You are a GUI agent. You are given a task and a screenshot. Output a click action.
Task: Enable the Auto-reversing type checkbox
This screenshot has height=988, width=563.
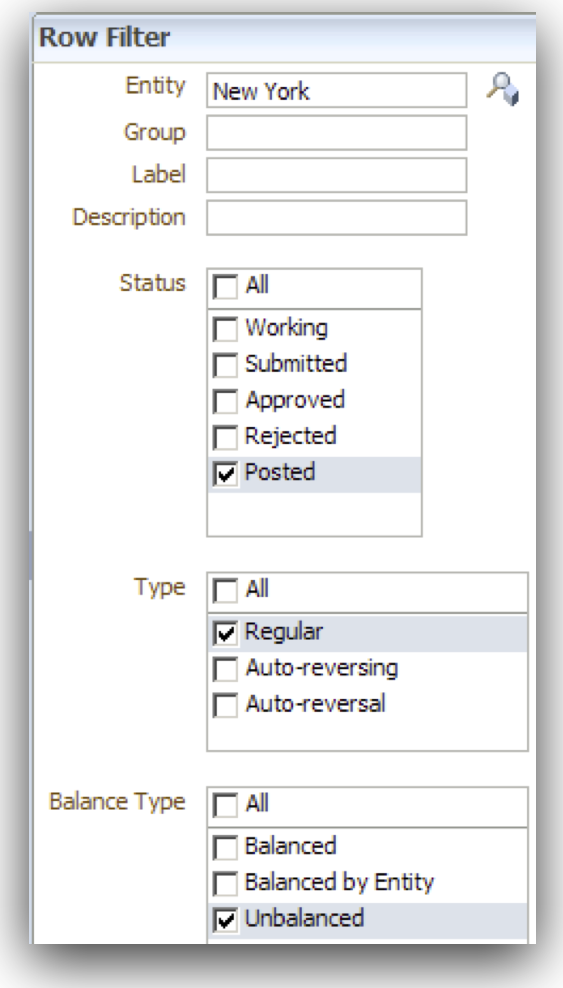pyautogui.click(x=225, y=669)
